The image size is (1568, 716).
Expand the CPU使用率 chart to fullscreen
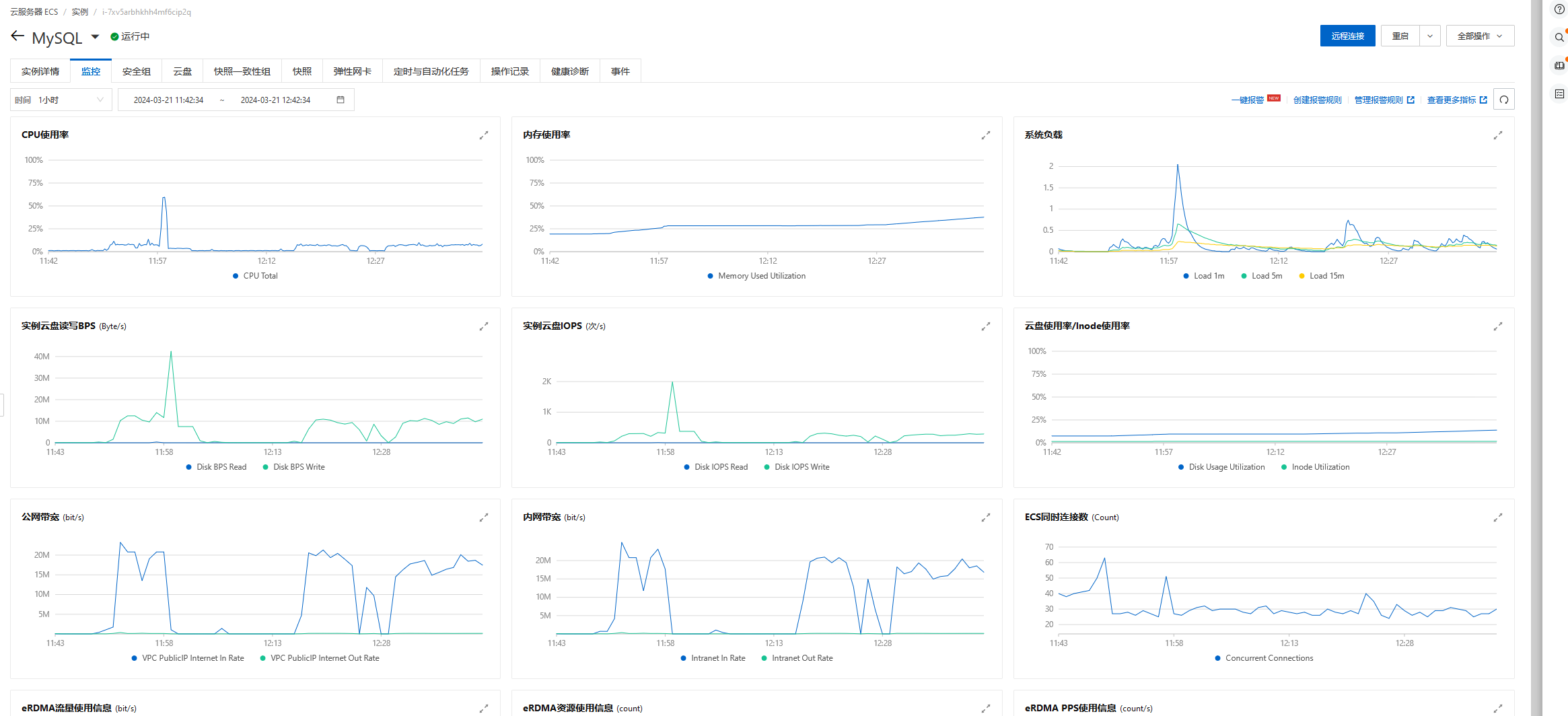tap(483, 135)
